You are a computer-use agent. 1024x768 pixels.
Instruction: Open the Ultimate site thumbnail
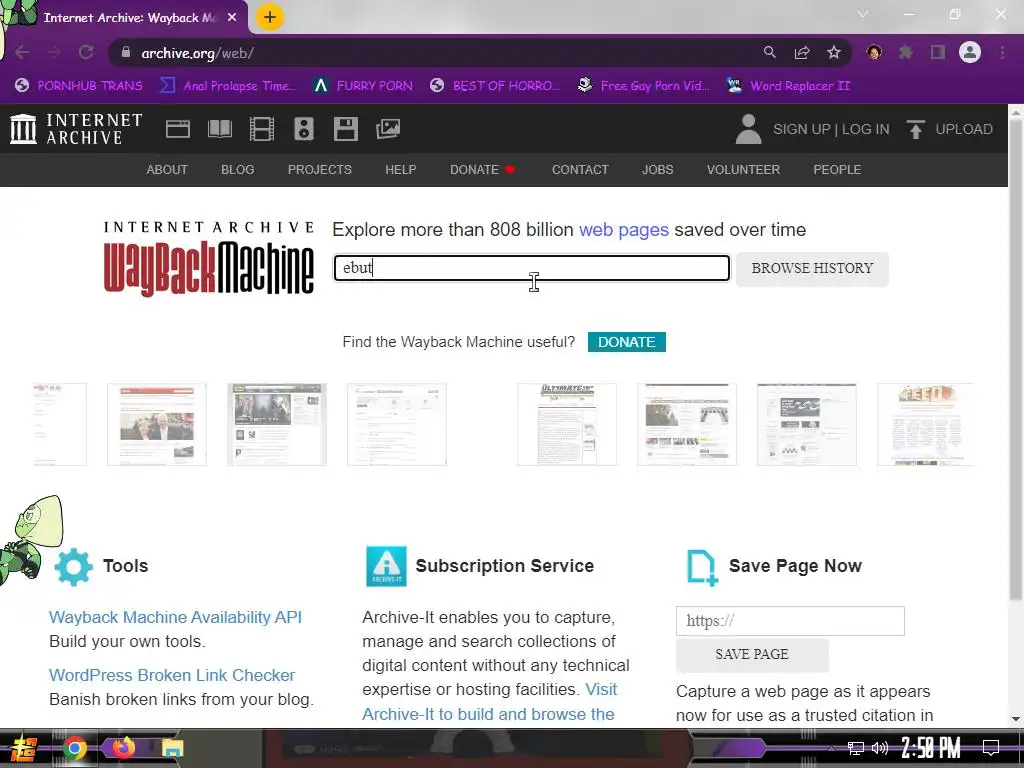[x=567, y=424]
